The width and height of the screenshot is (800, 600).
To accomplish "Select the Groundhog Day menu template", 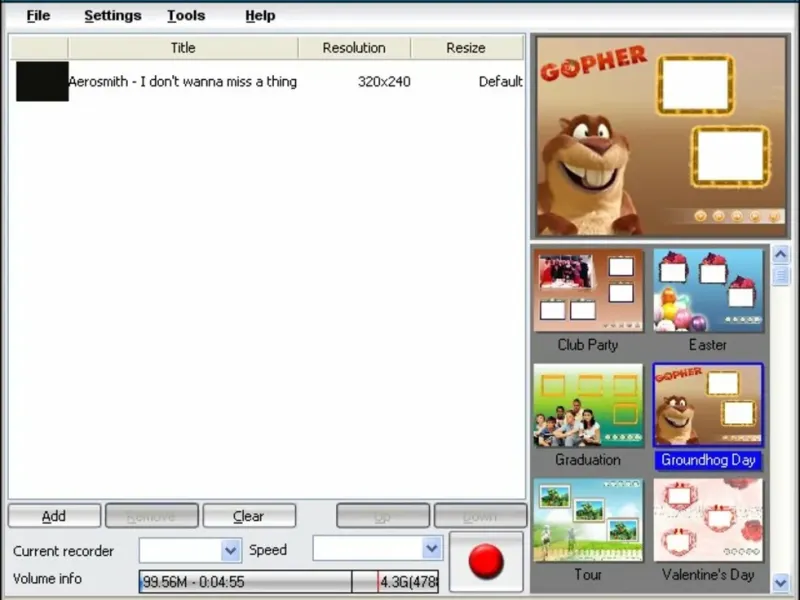I will (708, 406).
